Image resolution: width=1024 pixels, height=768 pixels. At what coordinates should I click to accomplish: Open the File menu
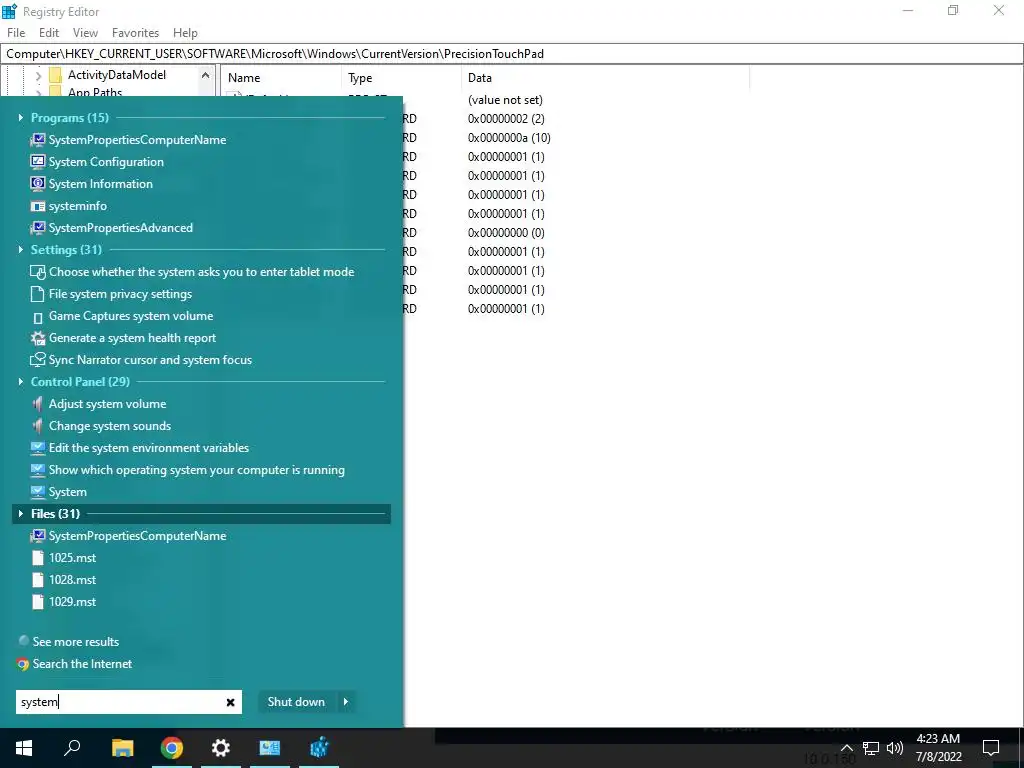16,33
